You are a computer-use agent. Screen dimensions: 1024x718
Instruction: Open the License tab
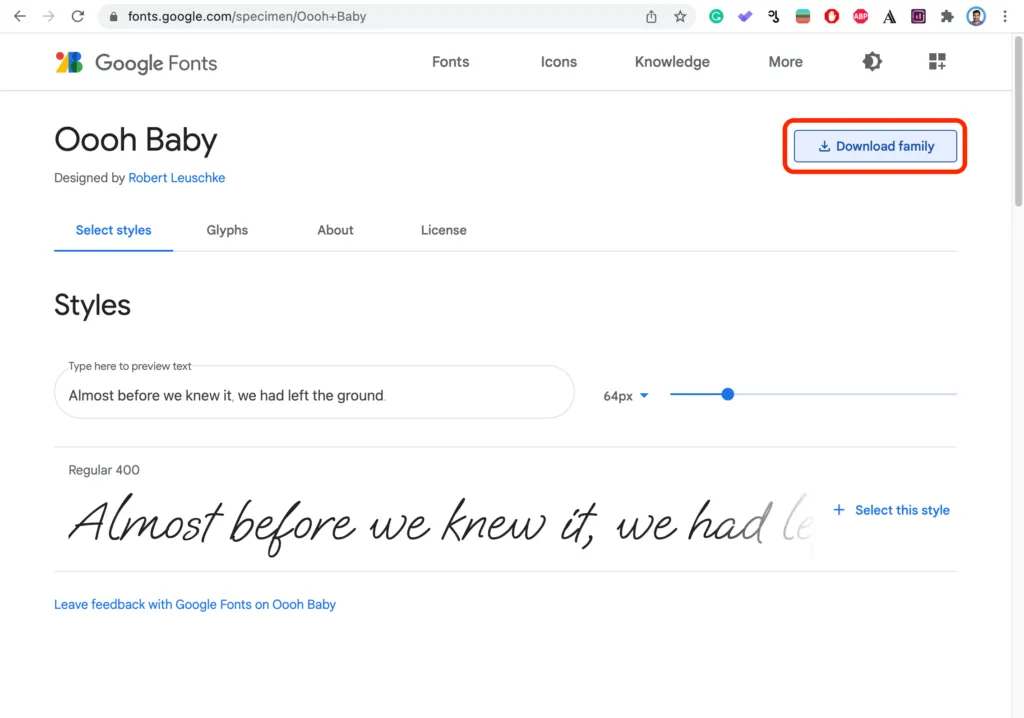[x=443, y=230]
